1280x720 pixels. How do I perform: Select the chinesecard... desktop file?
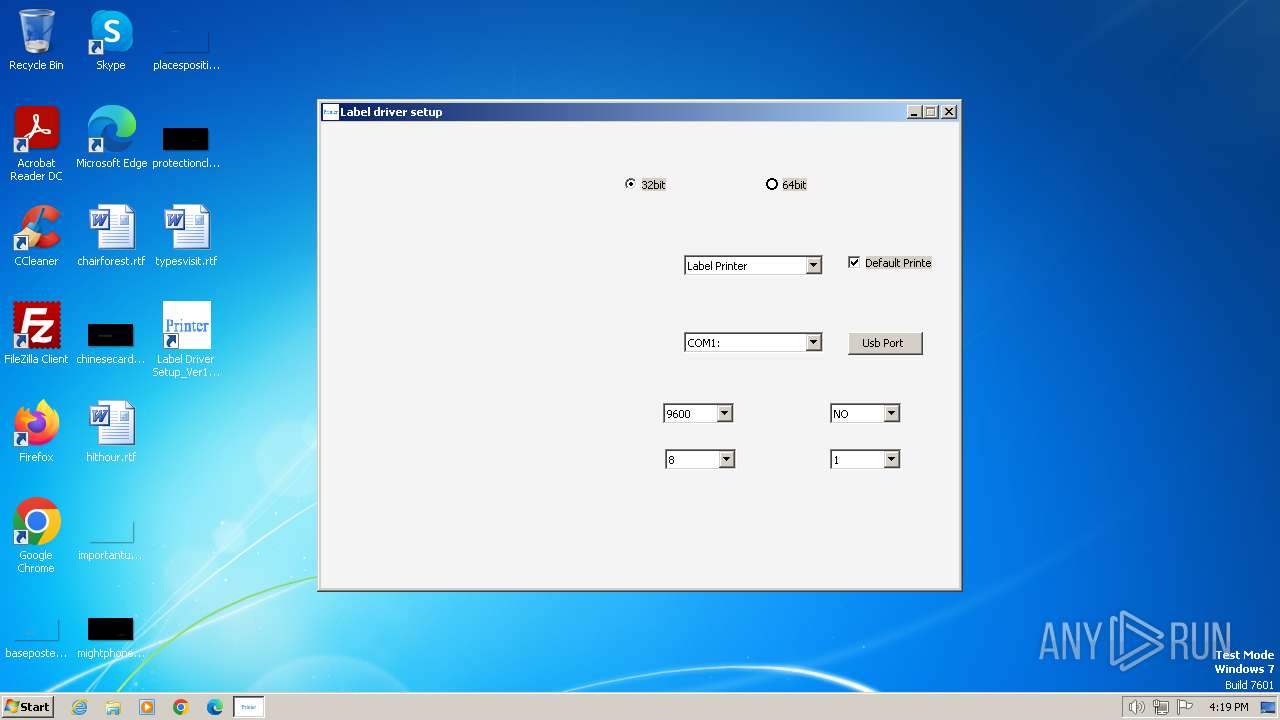111,342
